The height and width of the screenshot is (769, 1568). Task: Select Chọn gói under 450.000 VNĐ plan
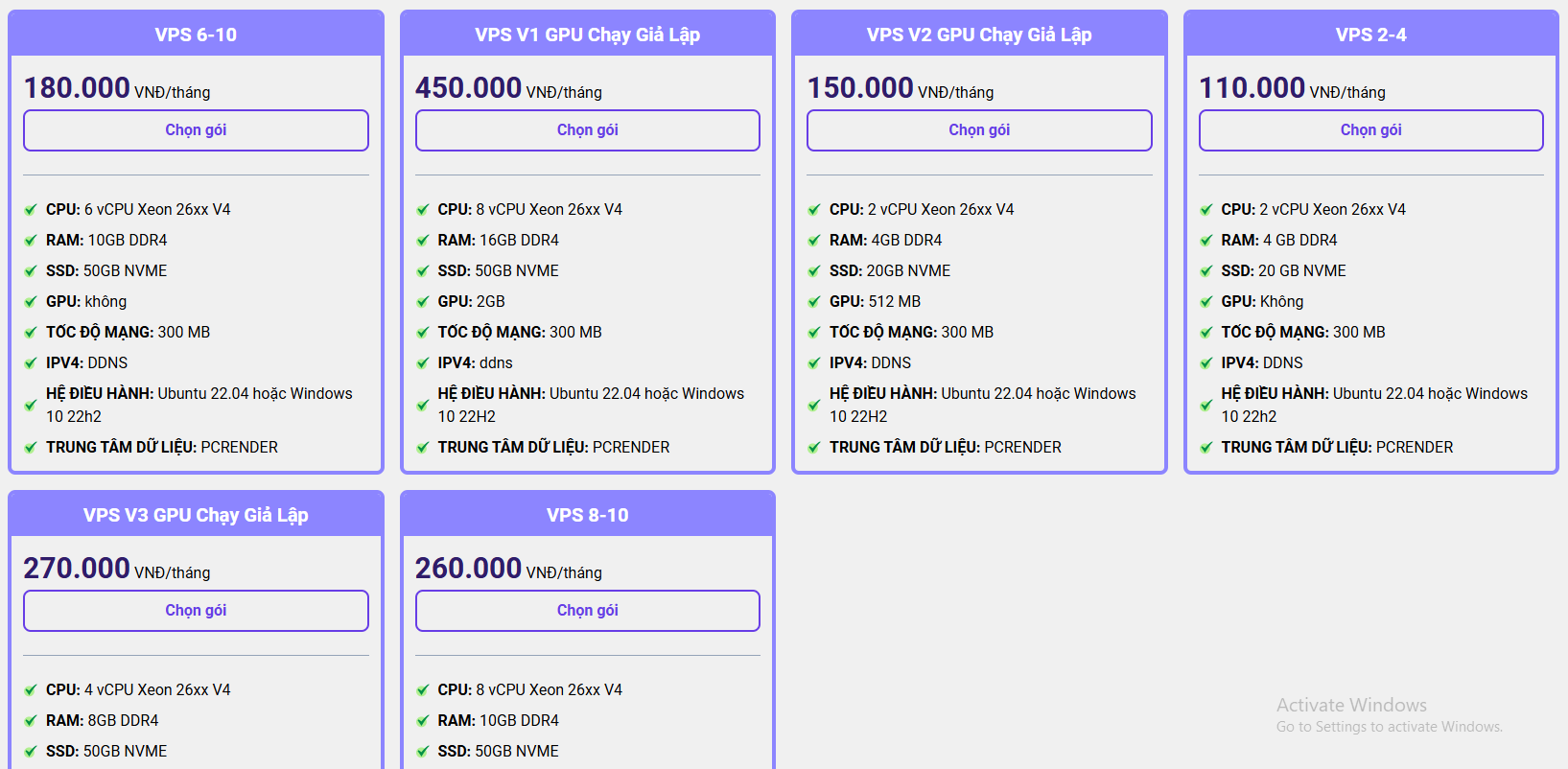[x=587, y=130]
